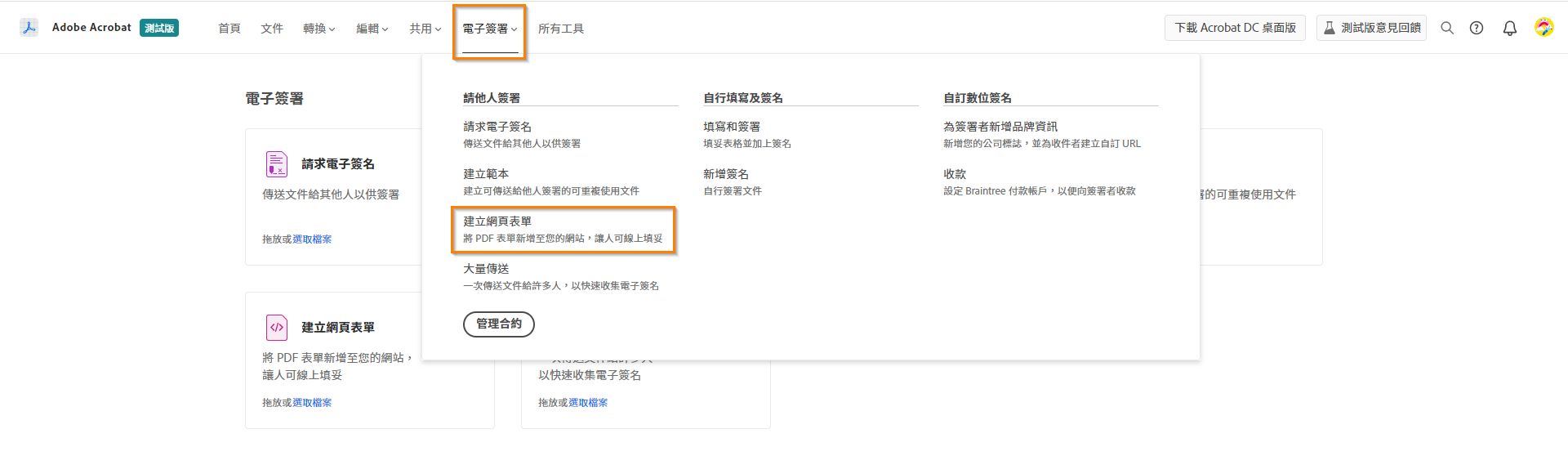This screenshot has height=456, width=1568.
Task: Choose 大量傳送 from the menu
Action: pos(486,269)
